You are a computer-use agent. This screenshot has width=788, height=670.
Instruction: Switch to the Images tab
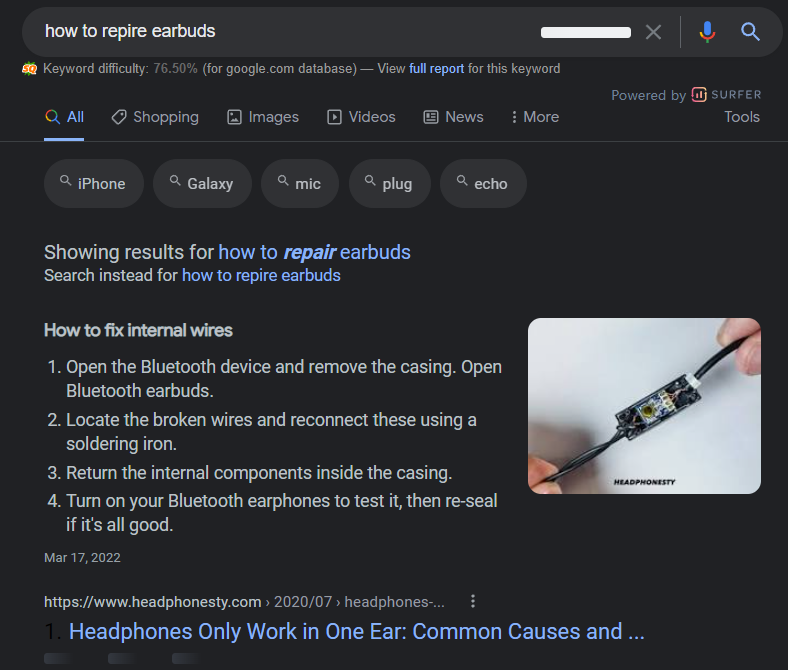263,117
